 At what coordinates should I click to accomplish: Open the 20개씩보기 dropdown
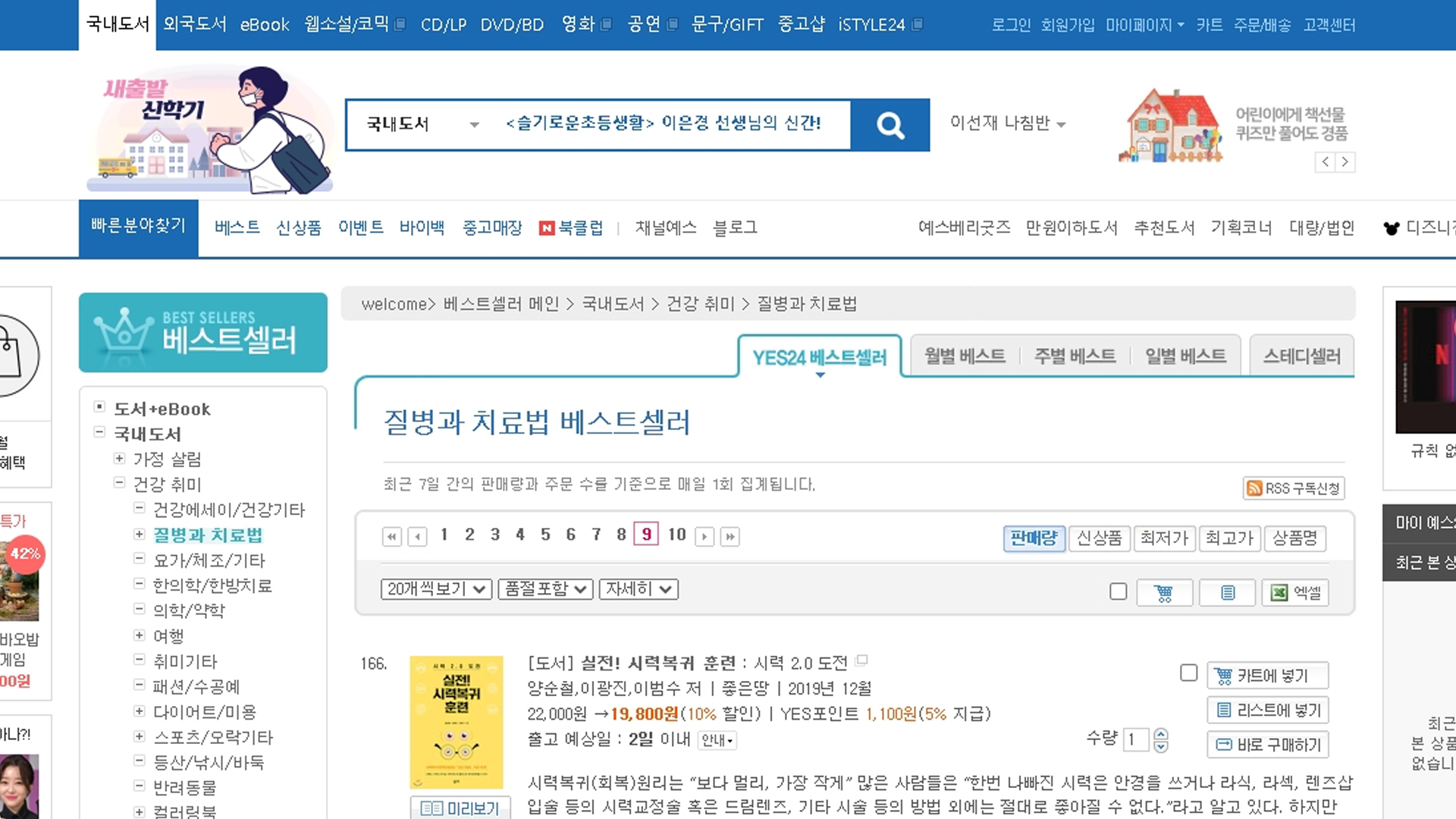coord(436,589)
